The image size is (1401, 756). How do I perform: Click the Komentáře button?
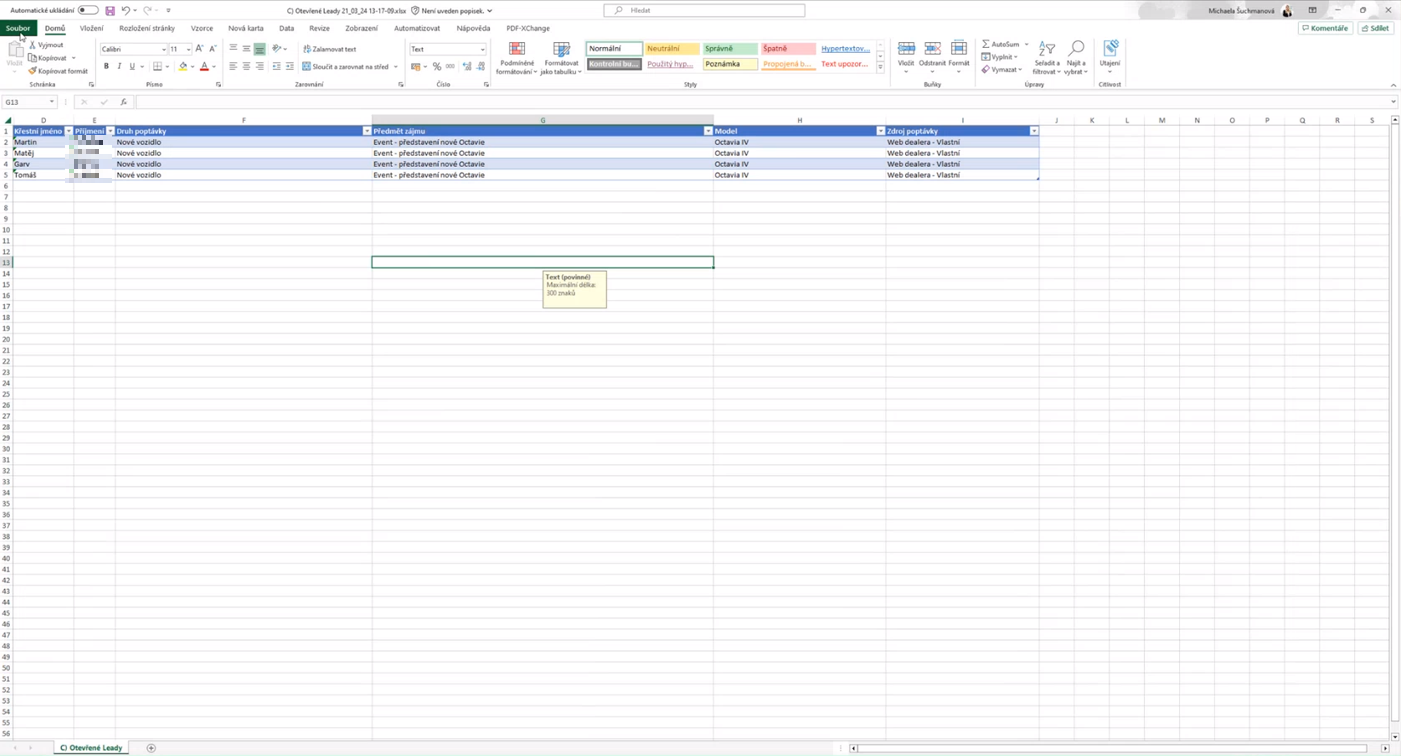point(1325,28)
